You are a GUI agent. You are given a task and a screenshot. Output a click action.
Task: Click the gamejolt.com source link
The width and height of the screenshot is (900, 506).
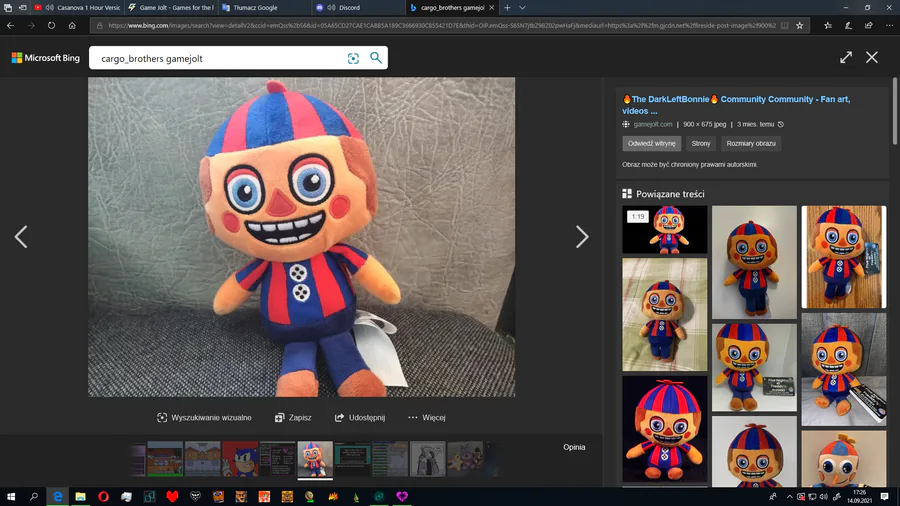(653, 124)
